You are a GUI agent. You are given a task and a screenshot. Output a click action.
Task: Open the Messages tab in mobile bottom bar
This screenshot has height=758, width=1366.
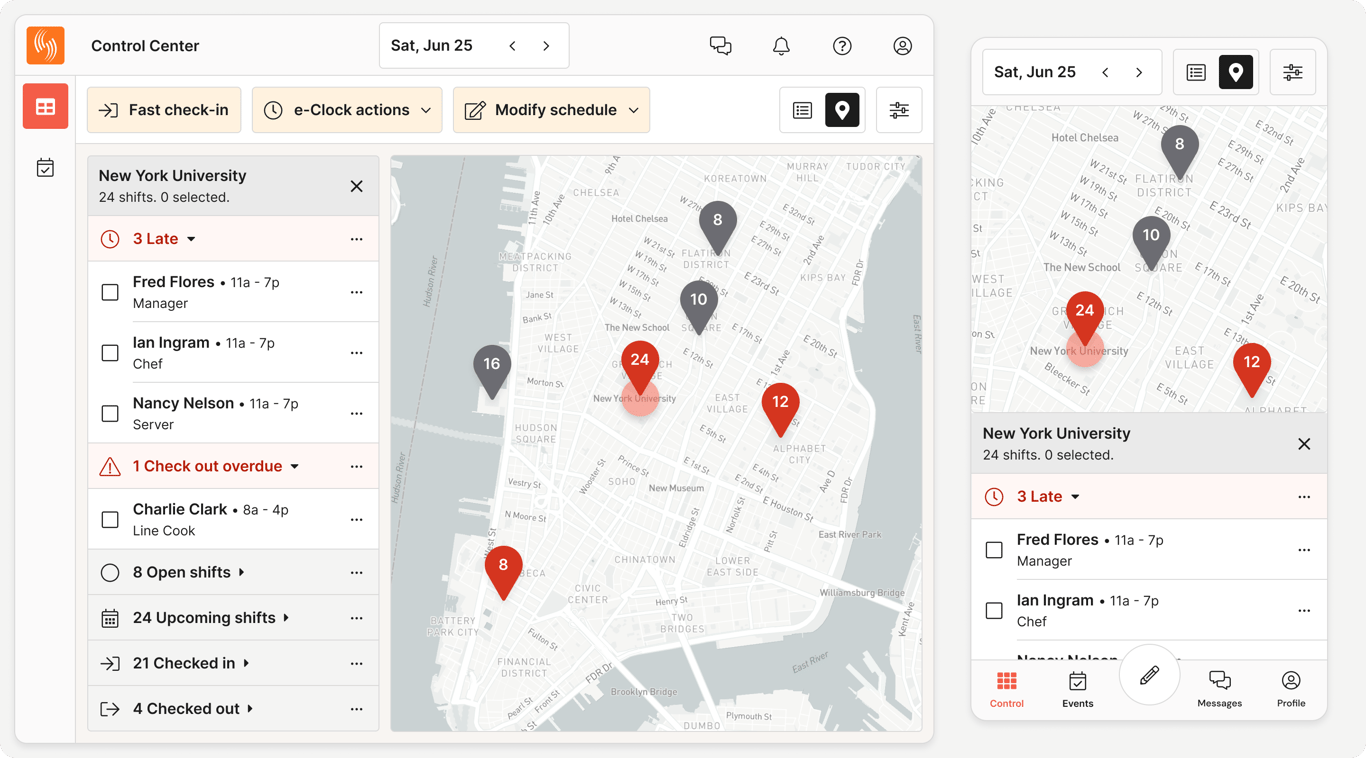(x=1219, y=689)
